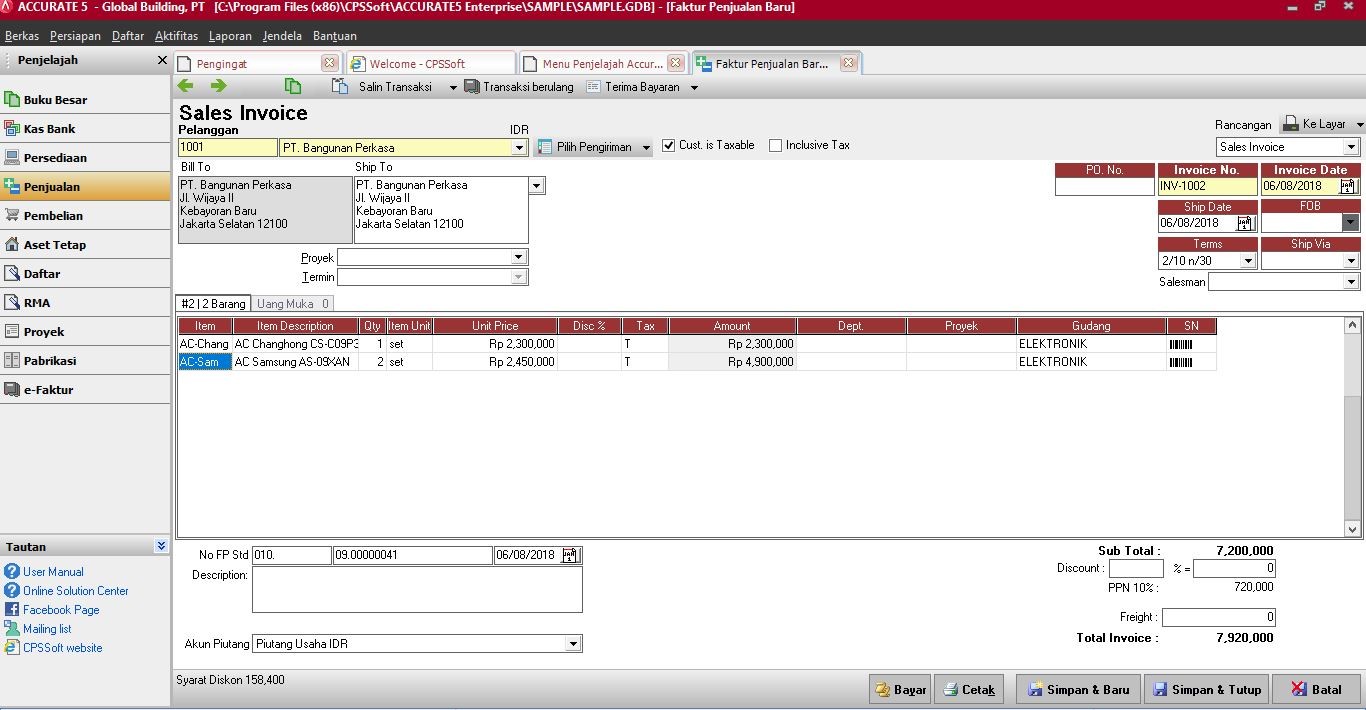Open the Kas Bank module

pos(49,129)
